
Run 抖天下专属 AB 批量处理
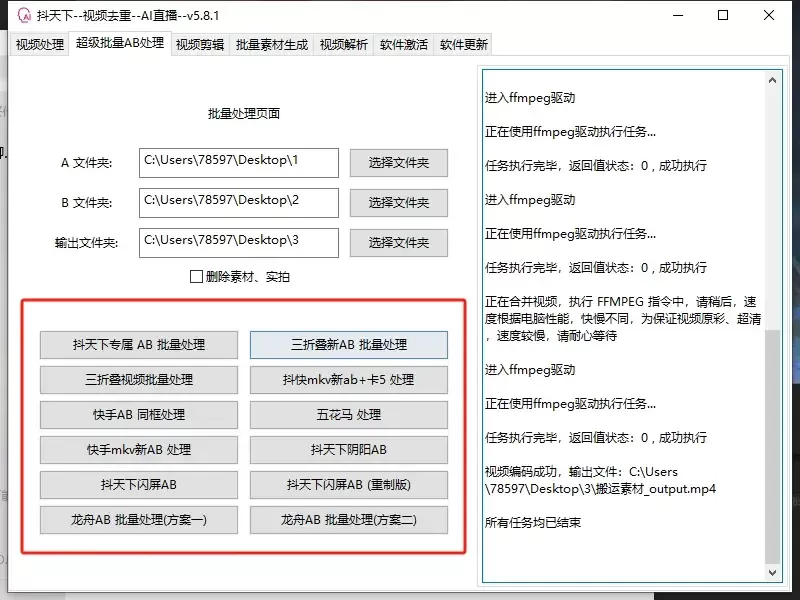tap(139, 345)
